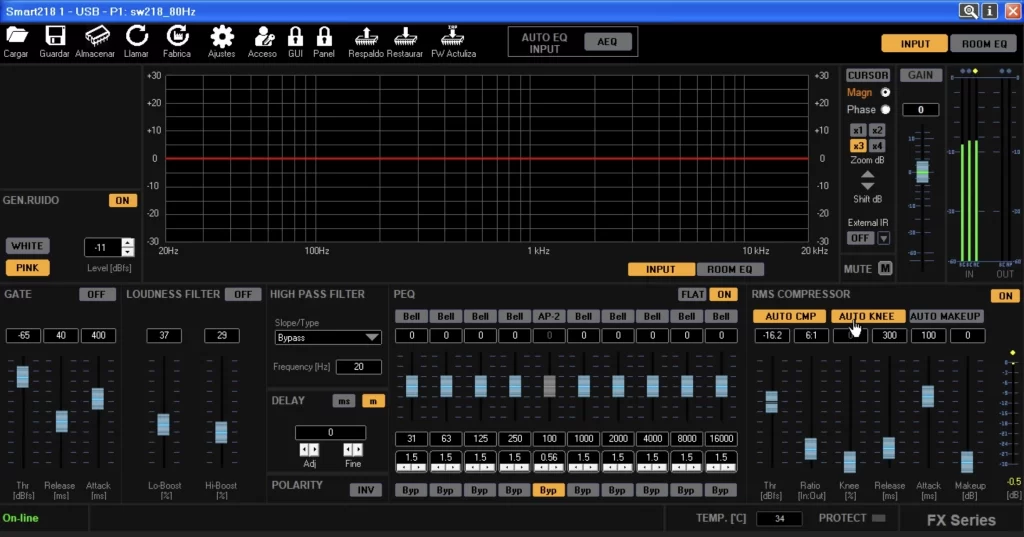Click the FW Actuliza firmware icon

453,36
